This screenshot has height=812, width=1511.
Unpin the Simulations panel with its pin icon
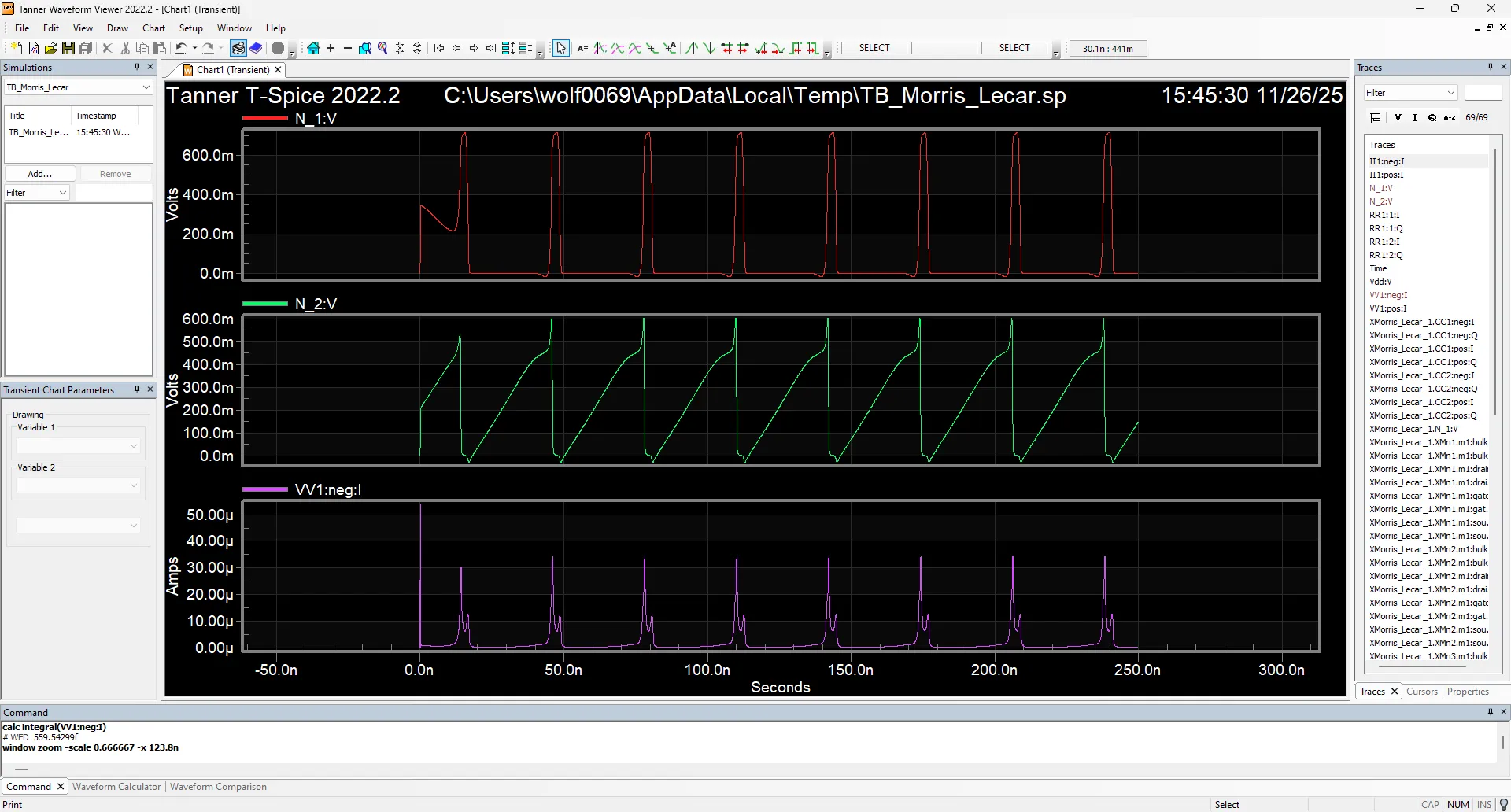(135, 67)
